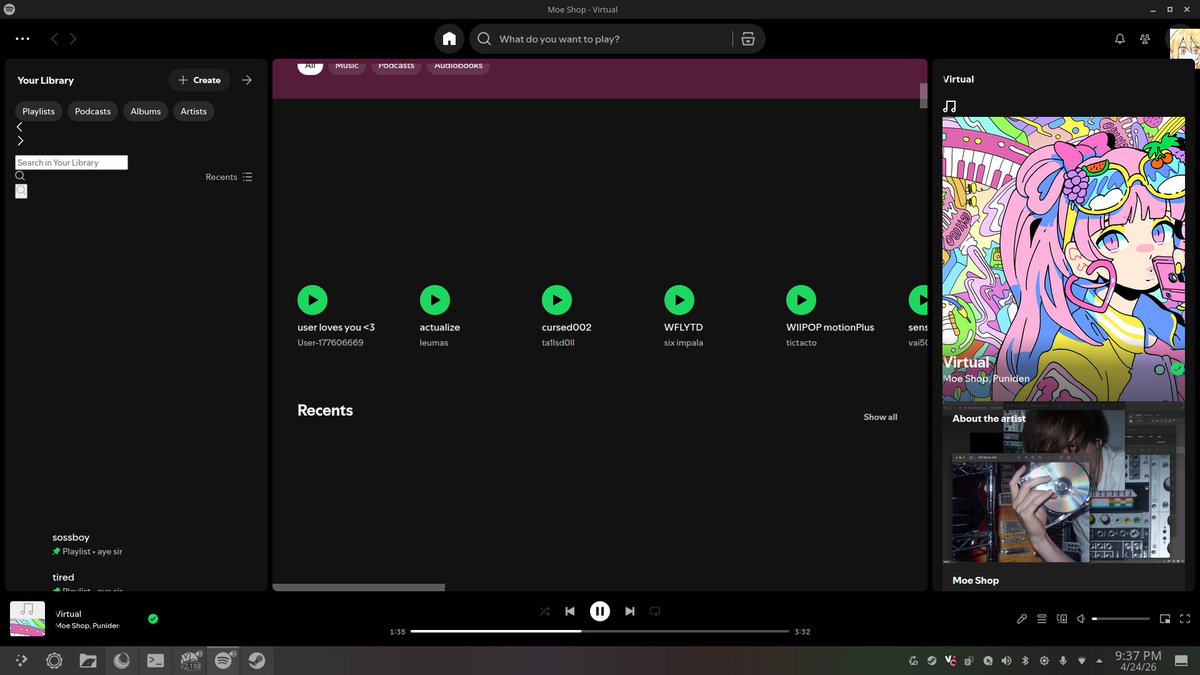This screenshot has width=1200, height=675.
Task: Open the Friend Activity icon
Action: click(x=1145, y=39)
